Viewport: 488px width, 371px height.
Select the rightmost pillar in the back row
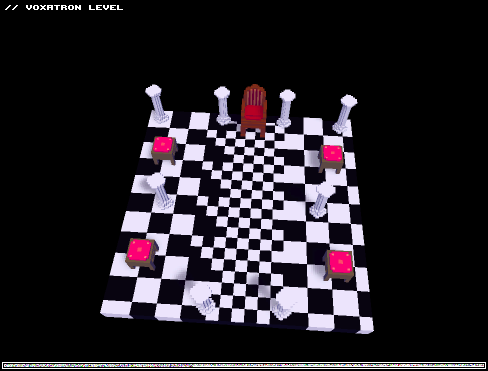345,114
